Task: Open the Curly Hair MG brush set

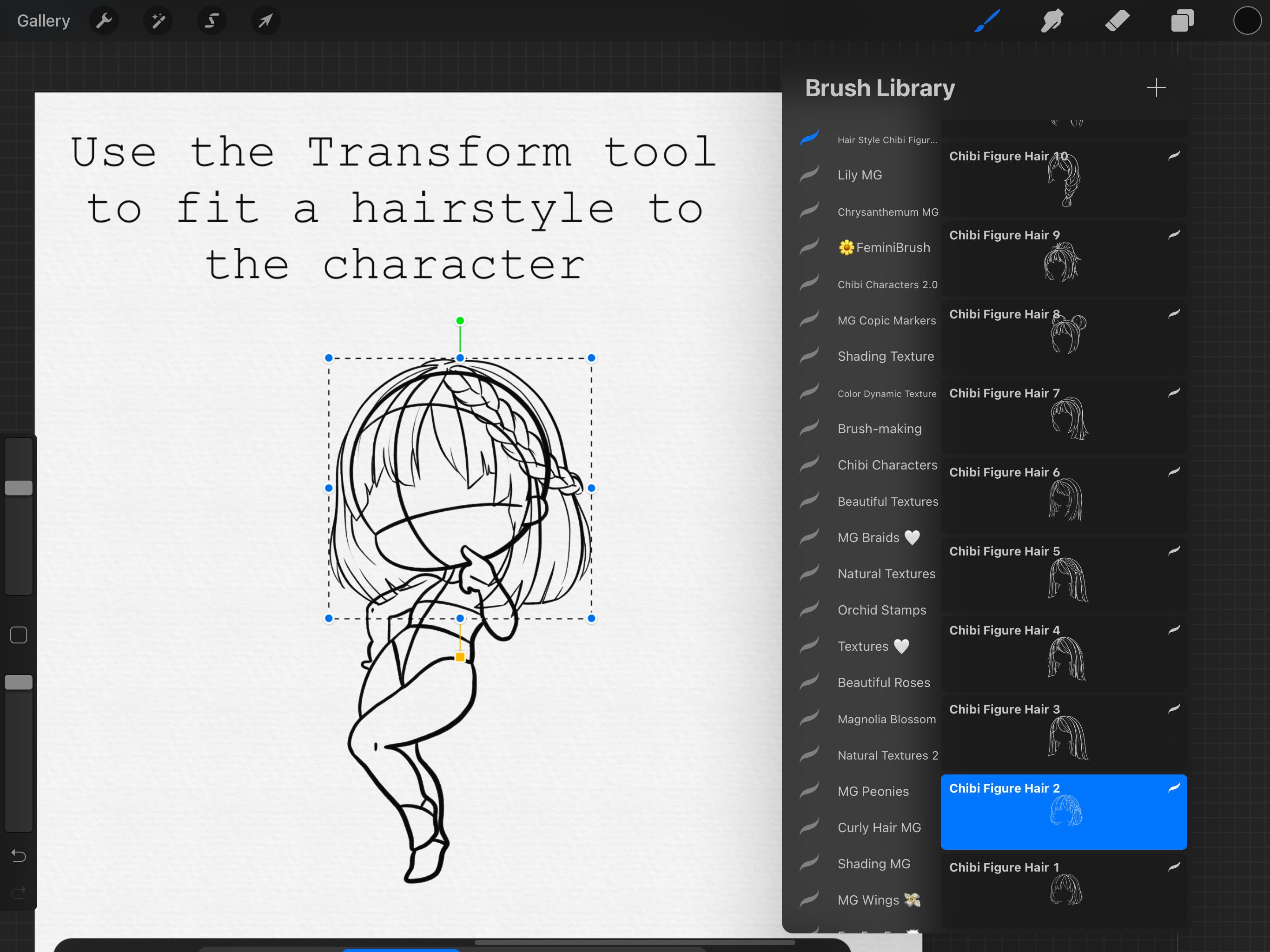Action: pyautogui.click(x=880, y=827)
